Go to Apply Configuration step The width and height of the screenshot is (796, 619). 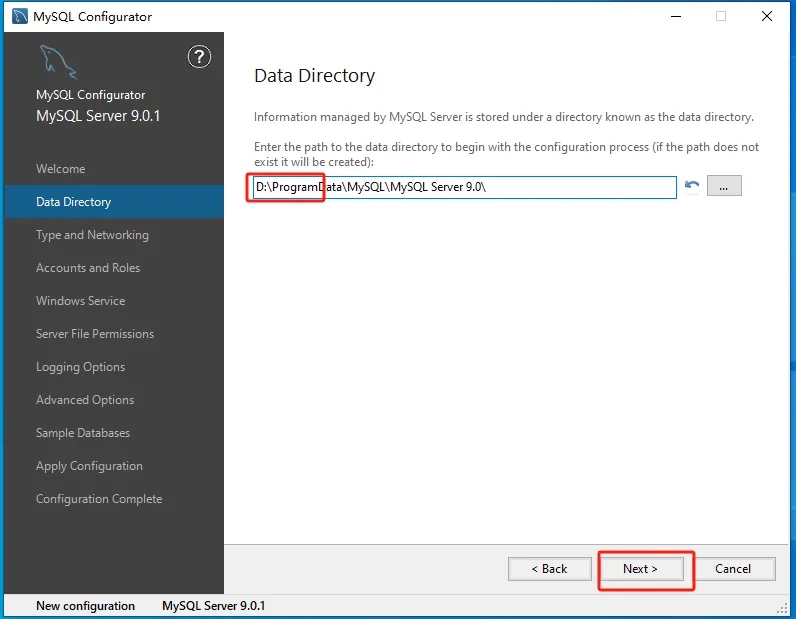(x=89, y=466)
